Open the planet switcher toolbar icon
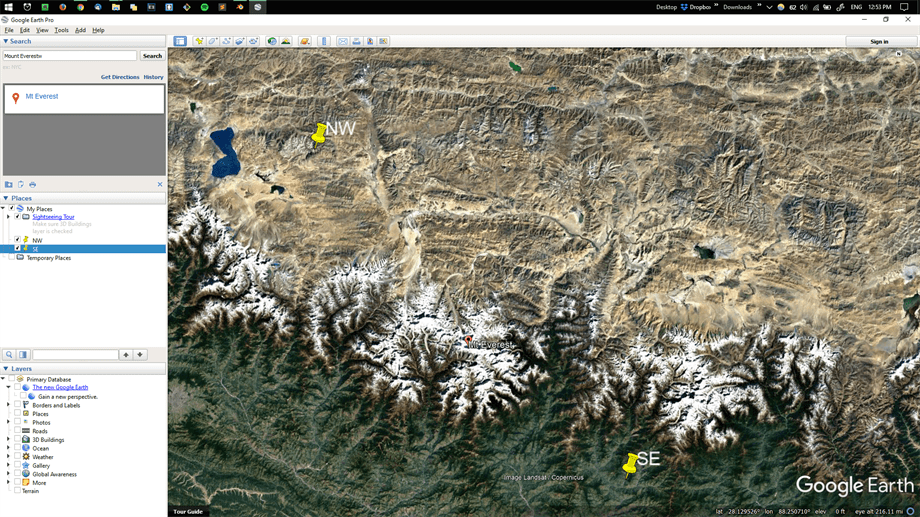 coord(305,41)
